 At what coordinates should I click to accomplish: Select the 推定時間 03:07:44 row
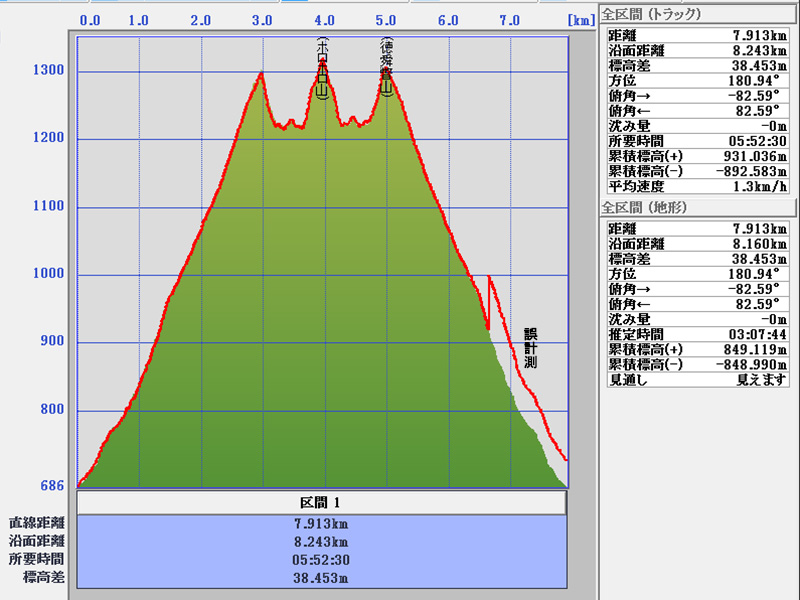coord(698,334)
